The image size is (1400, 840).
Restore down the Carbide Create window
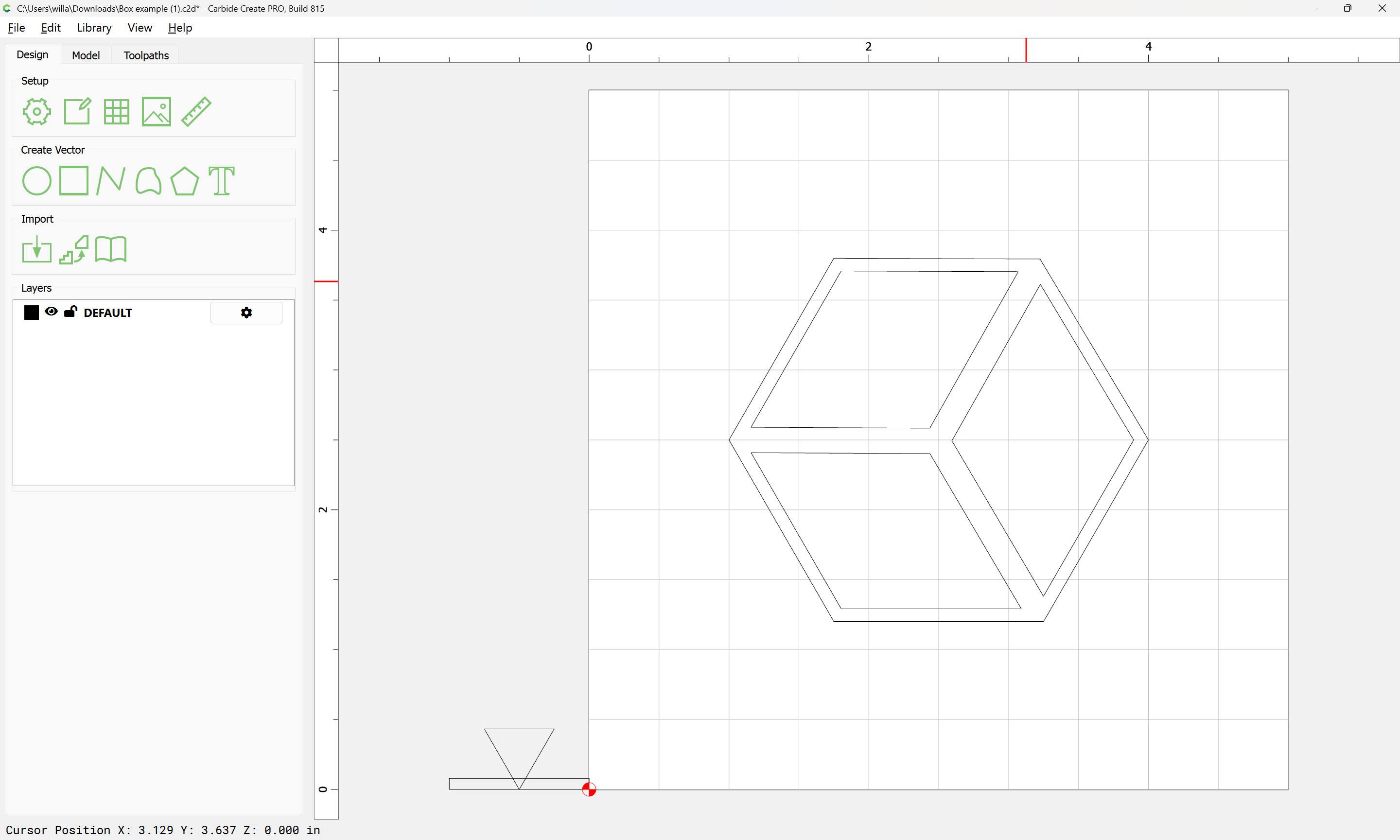(1347, 8)
